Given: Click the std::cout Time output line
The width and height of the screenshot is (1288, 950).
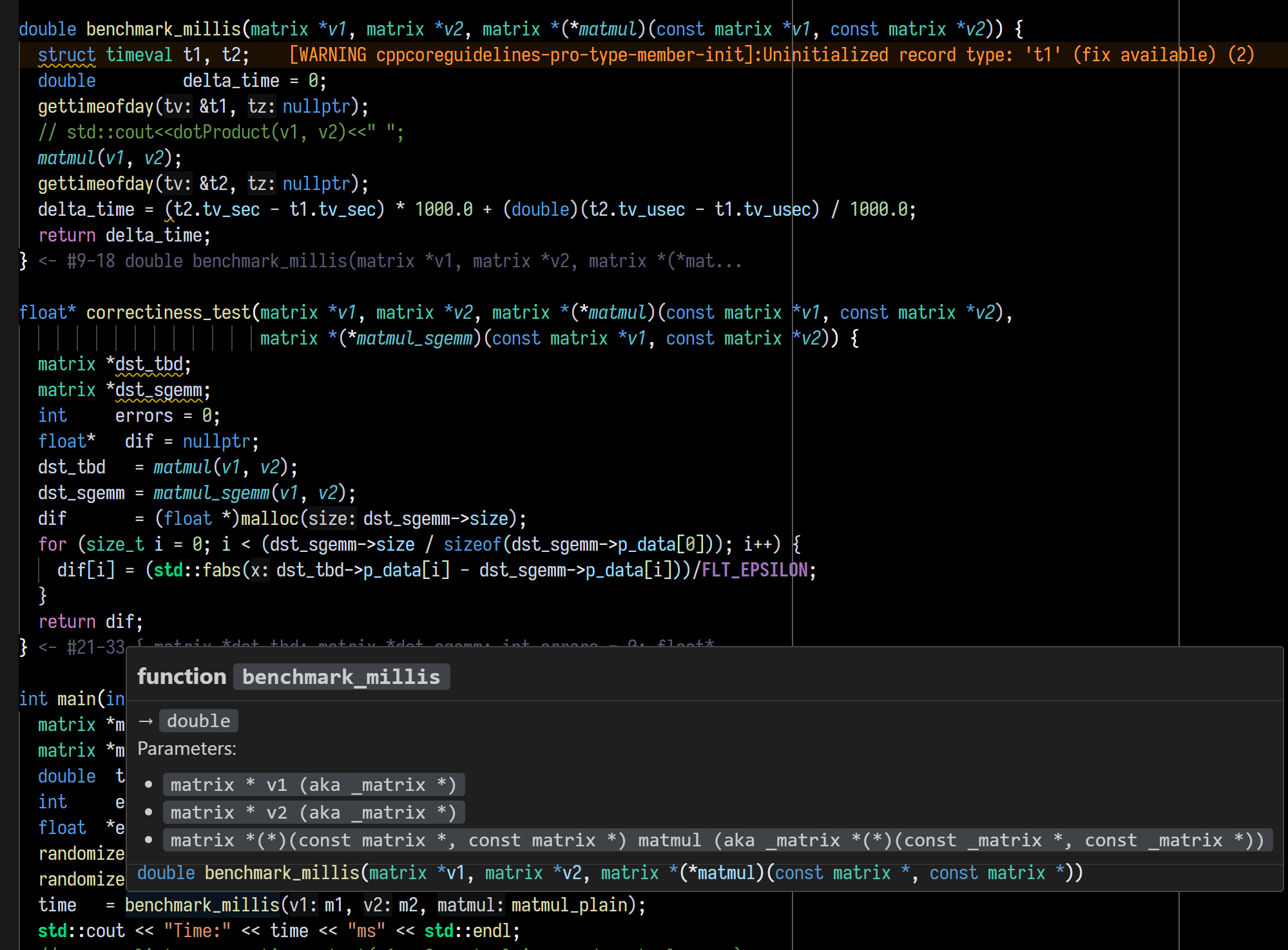Looking at the screenshot, I should [x=258, y=930].
